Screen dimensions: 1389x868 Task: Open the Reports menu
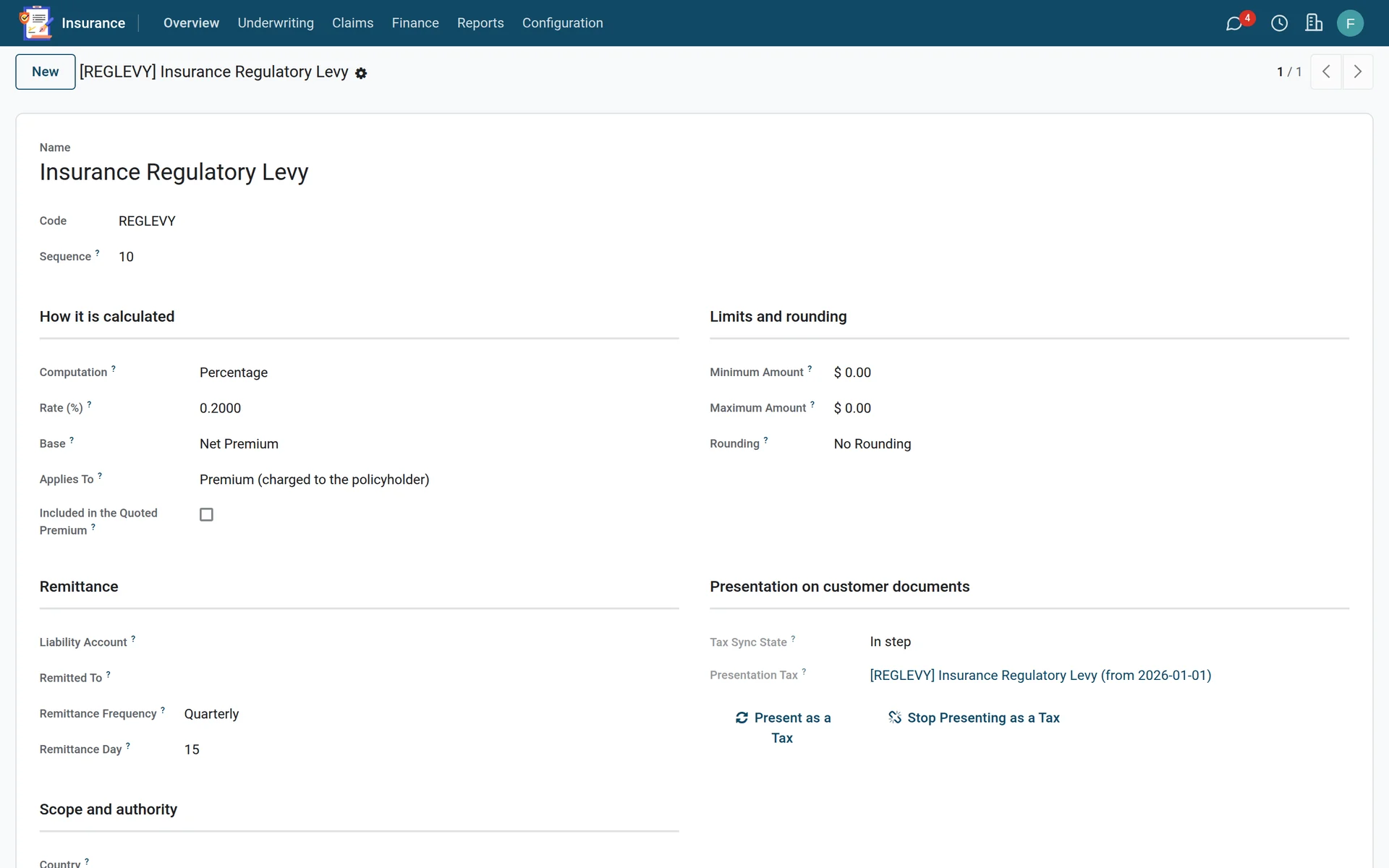tap(480, 23)
